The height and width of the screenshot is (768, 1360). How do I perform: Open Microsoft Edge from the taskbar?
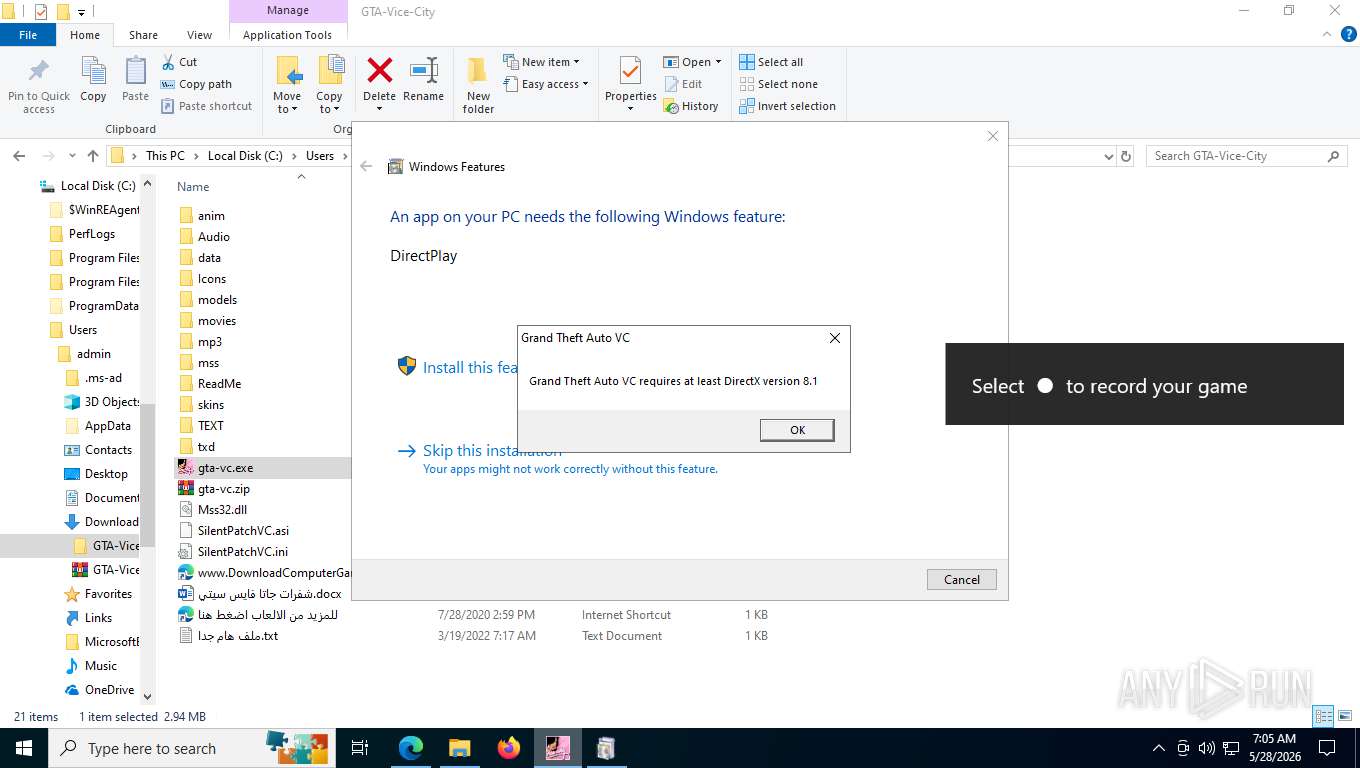pyautogui.click(x=410, y=748)
